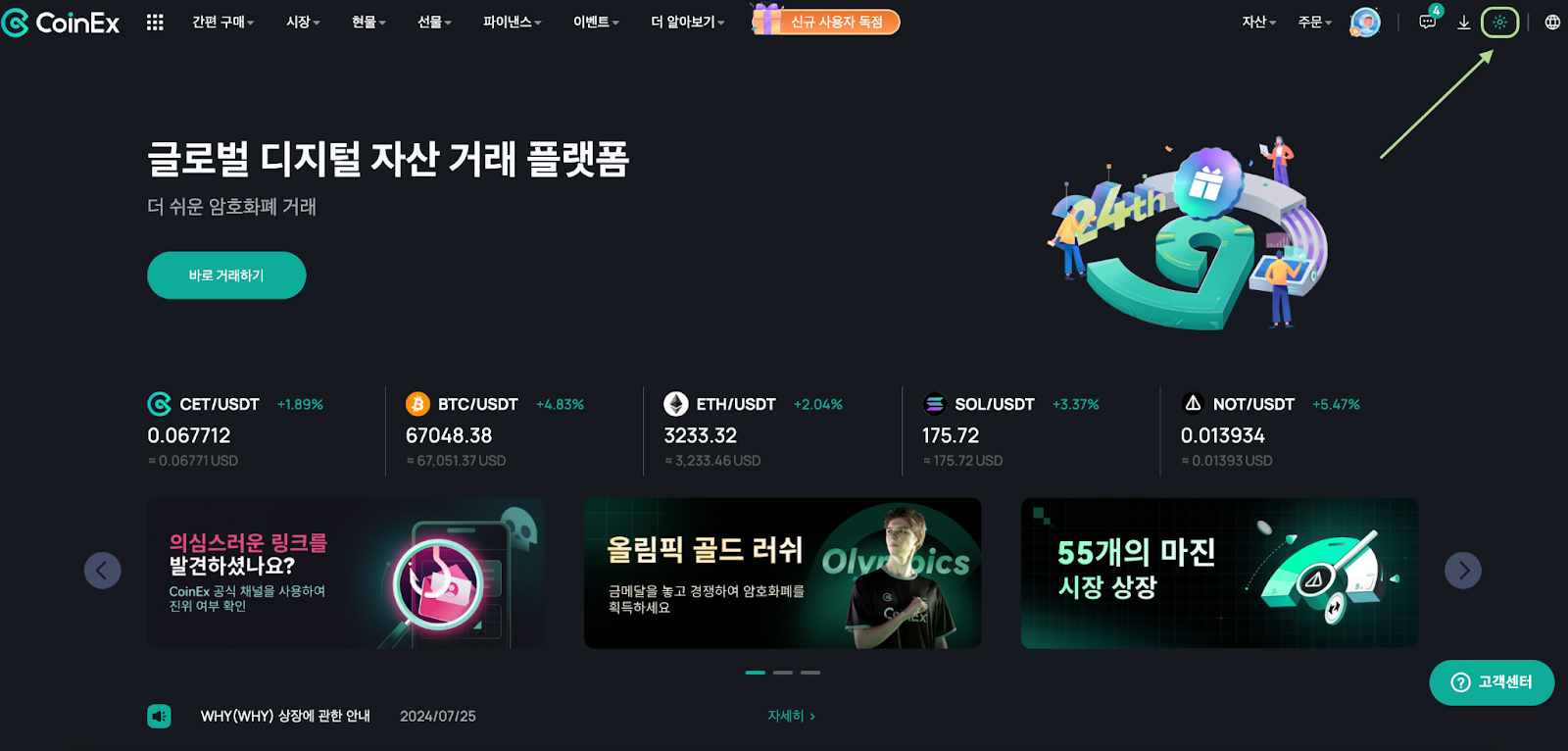Viewport: 1568px width, 751px height.
Task: Open the apps grid menu icon
Action: [x=155, y=23]
